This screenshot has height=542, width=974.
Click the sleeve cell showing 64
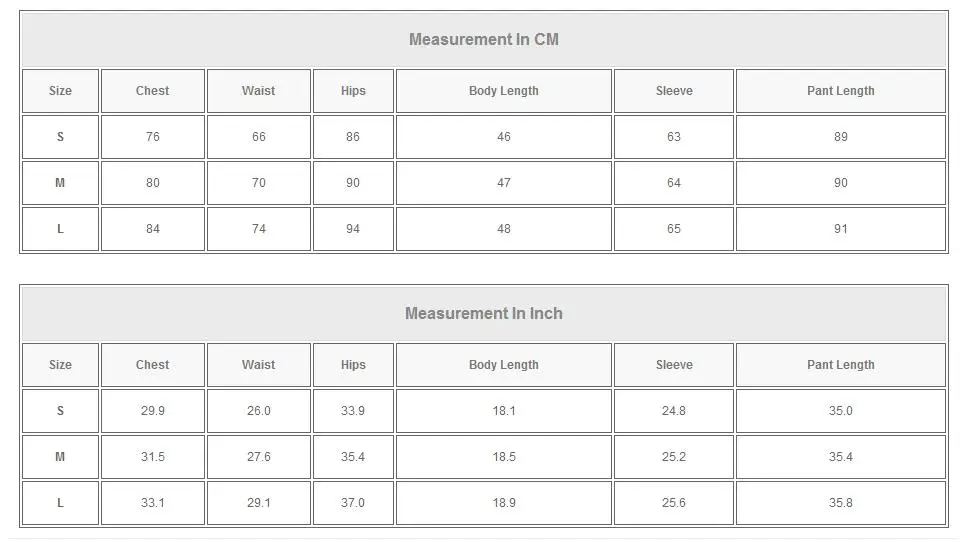[674, 183]
